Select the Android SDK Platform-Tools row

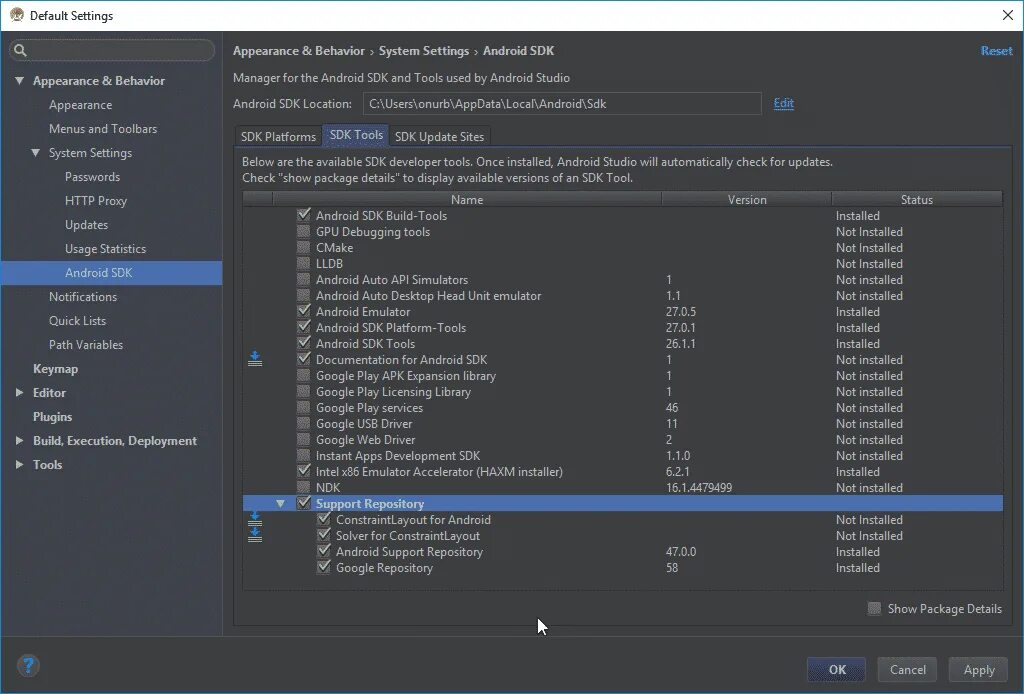pyautogui.click(x=623, y=327)
